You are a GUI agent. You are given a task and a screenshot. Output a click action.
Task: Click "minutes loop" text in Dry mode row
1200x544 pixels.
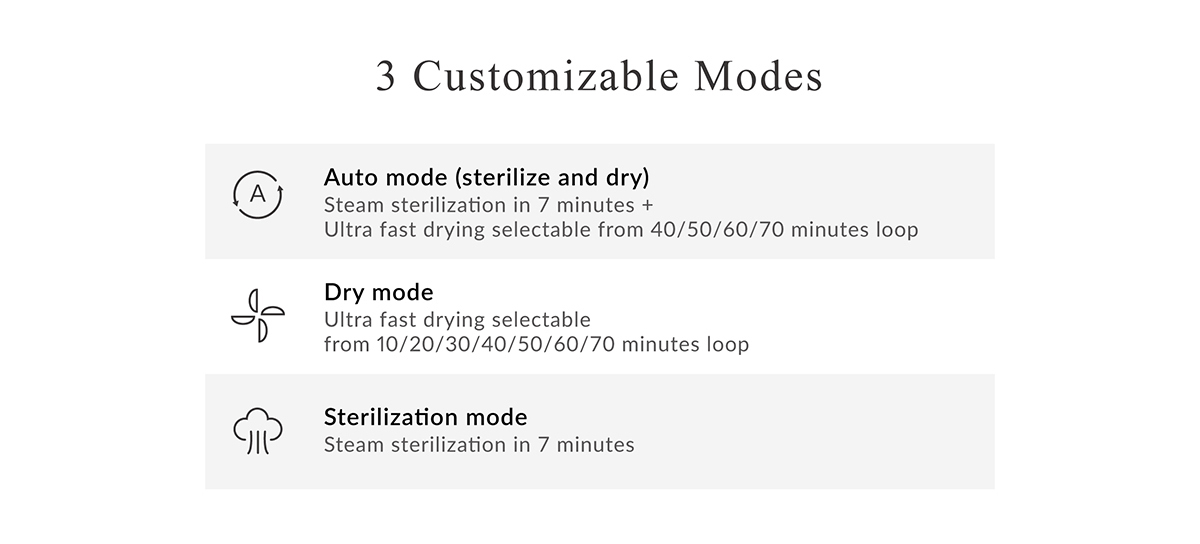[685, 345]
